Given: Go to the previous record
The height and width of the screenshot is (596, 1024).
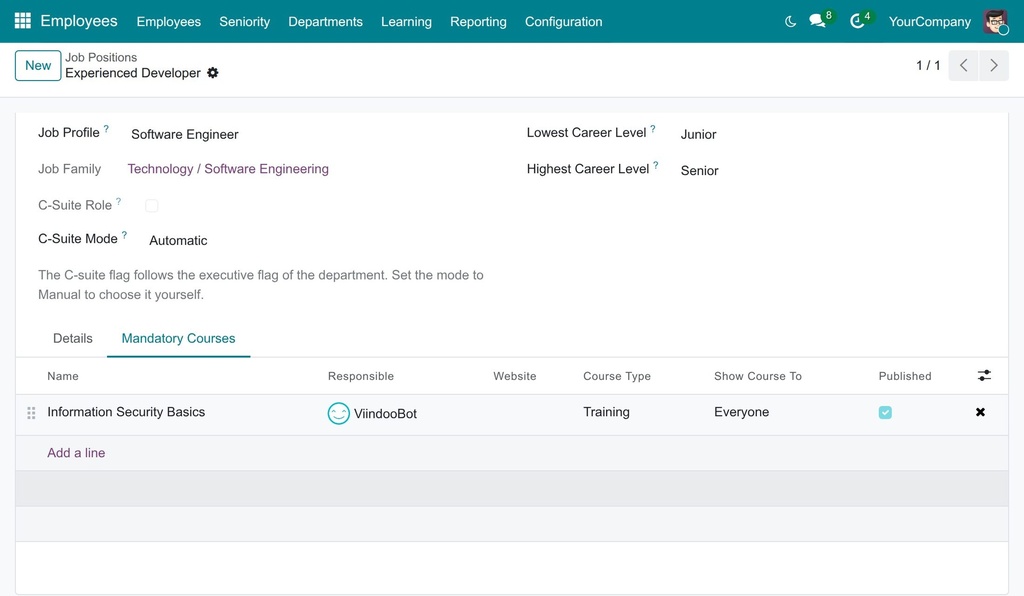Looking at the screenshot, I should (x=963, y=65).
